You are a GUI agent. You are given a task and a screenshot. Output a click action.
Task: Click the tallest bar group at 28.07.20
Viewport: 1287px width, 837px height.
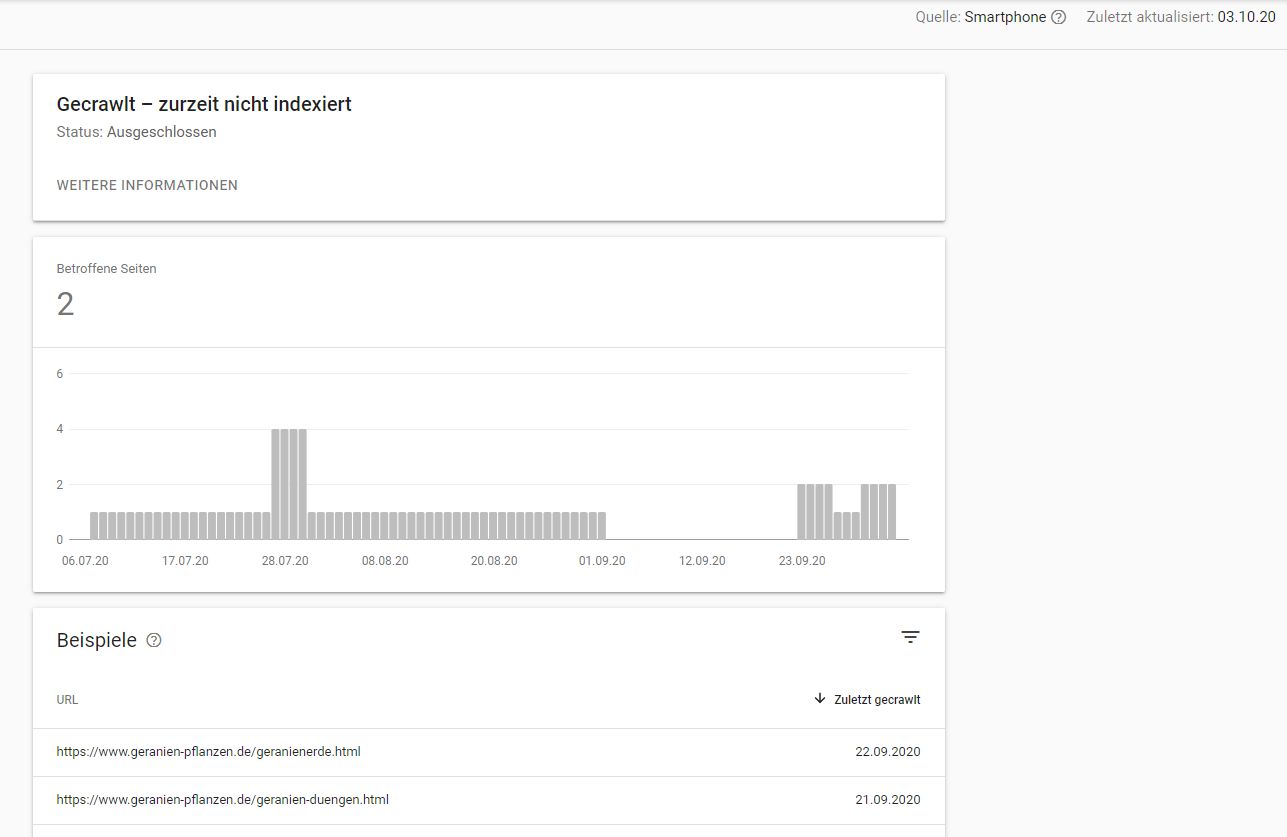[x=289, y=485]
